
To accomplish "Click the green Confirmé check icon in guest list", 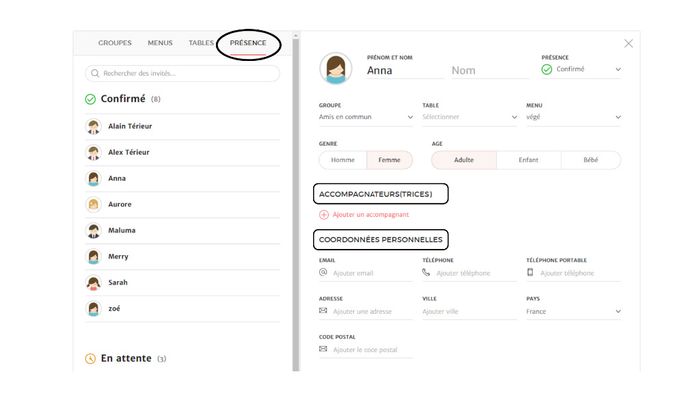I will pyautogui.click(x=90, y=99).
